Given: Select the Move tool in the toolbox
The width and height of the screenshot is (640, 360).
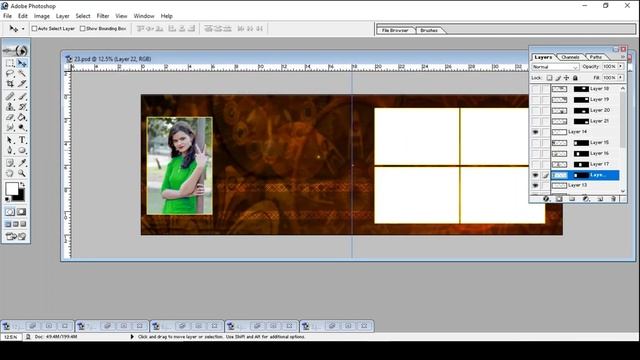Looking at the screenshot, I should tap(22, 63).
